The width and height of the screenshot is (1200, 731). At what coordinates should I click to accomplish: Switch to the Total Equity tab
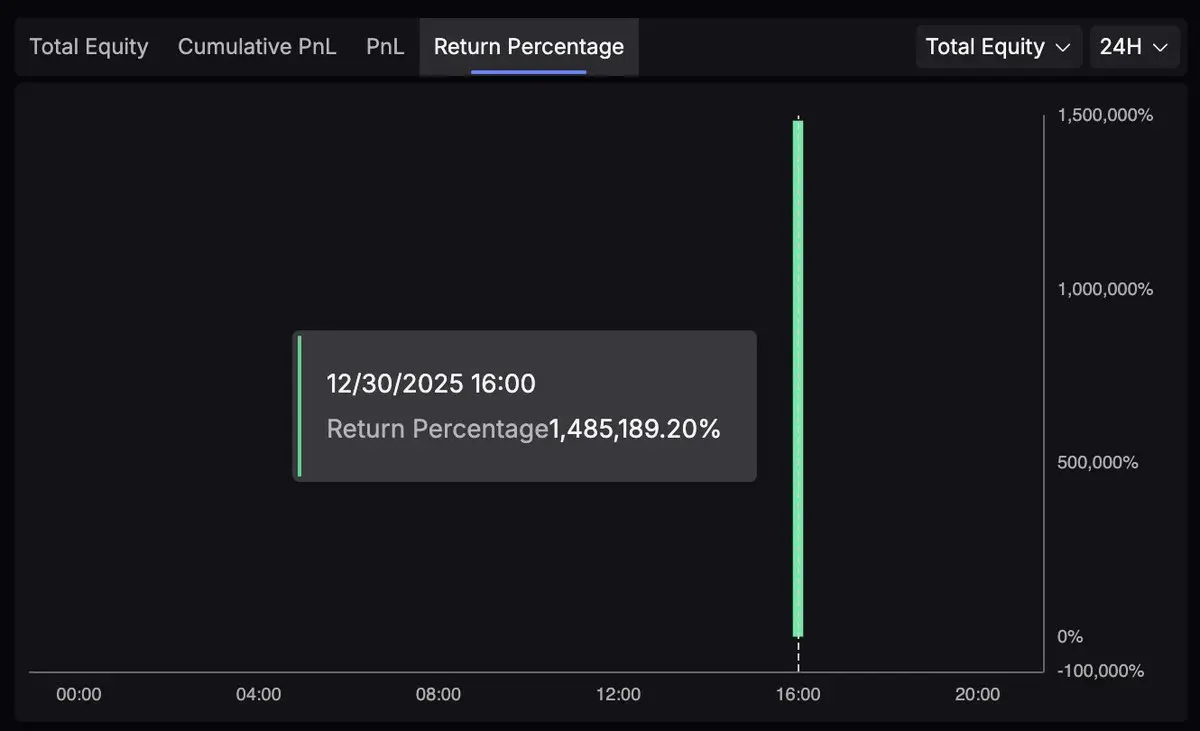(89, 47)
